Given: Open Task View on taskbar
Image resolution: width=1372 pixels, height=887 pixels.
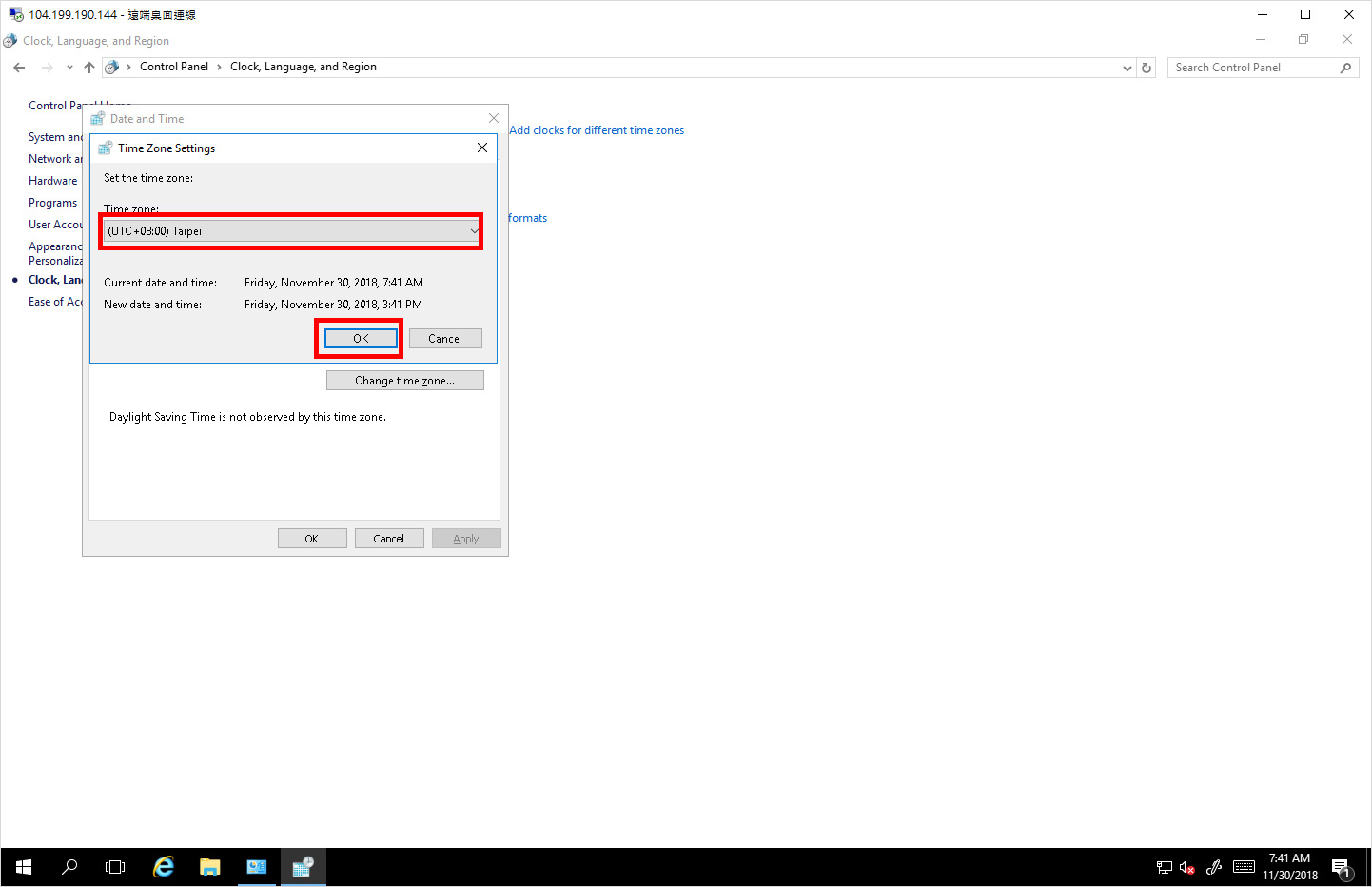Looking at the screenshot, I should [115, 867].
